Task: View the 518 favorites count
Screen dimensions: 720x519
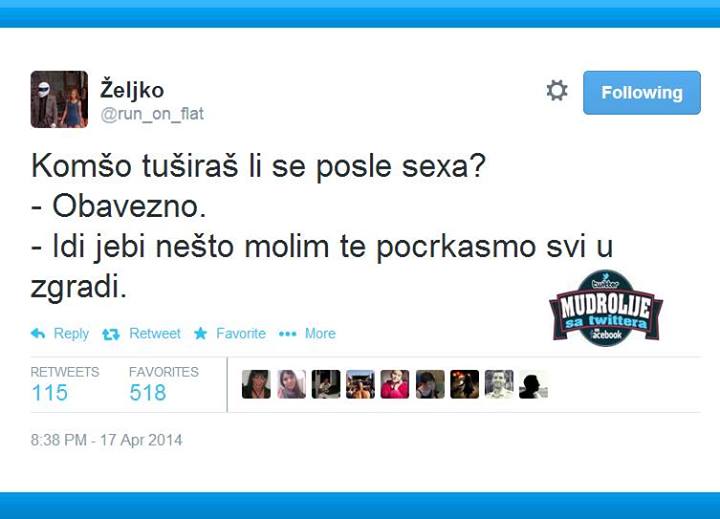Action: [148, 393]
